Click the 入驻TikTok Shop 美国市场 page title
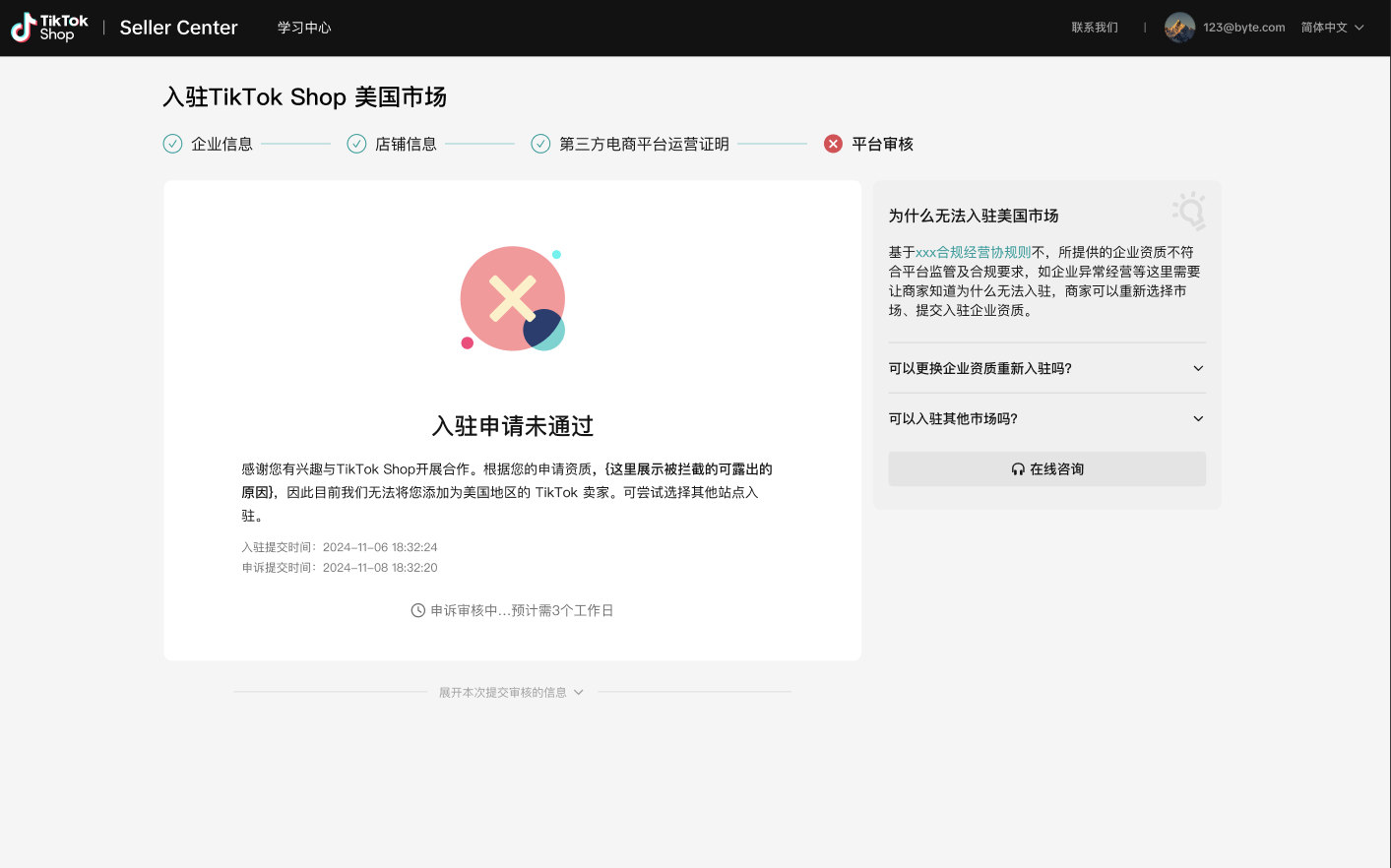The width and height of the screenshot is (1391, 868). click(304, 96)
